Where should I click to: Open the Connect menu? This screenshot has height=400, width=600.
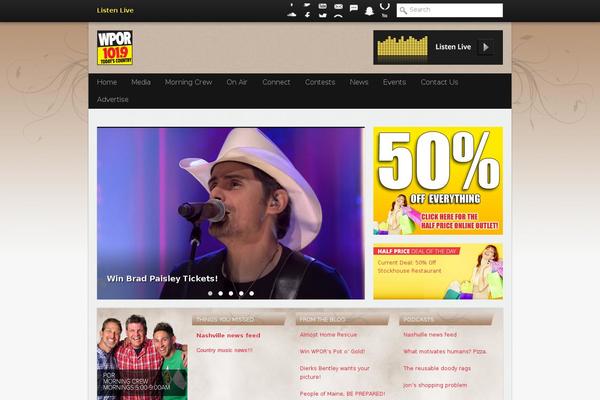click(276, 82)
